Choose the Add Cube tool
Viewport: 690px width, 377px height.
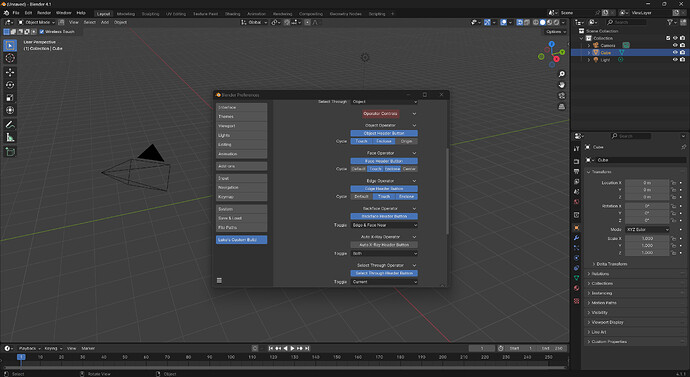pyautogui.click(x=10, y=152)
